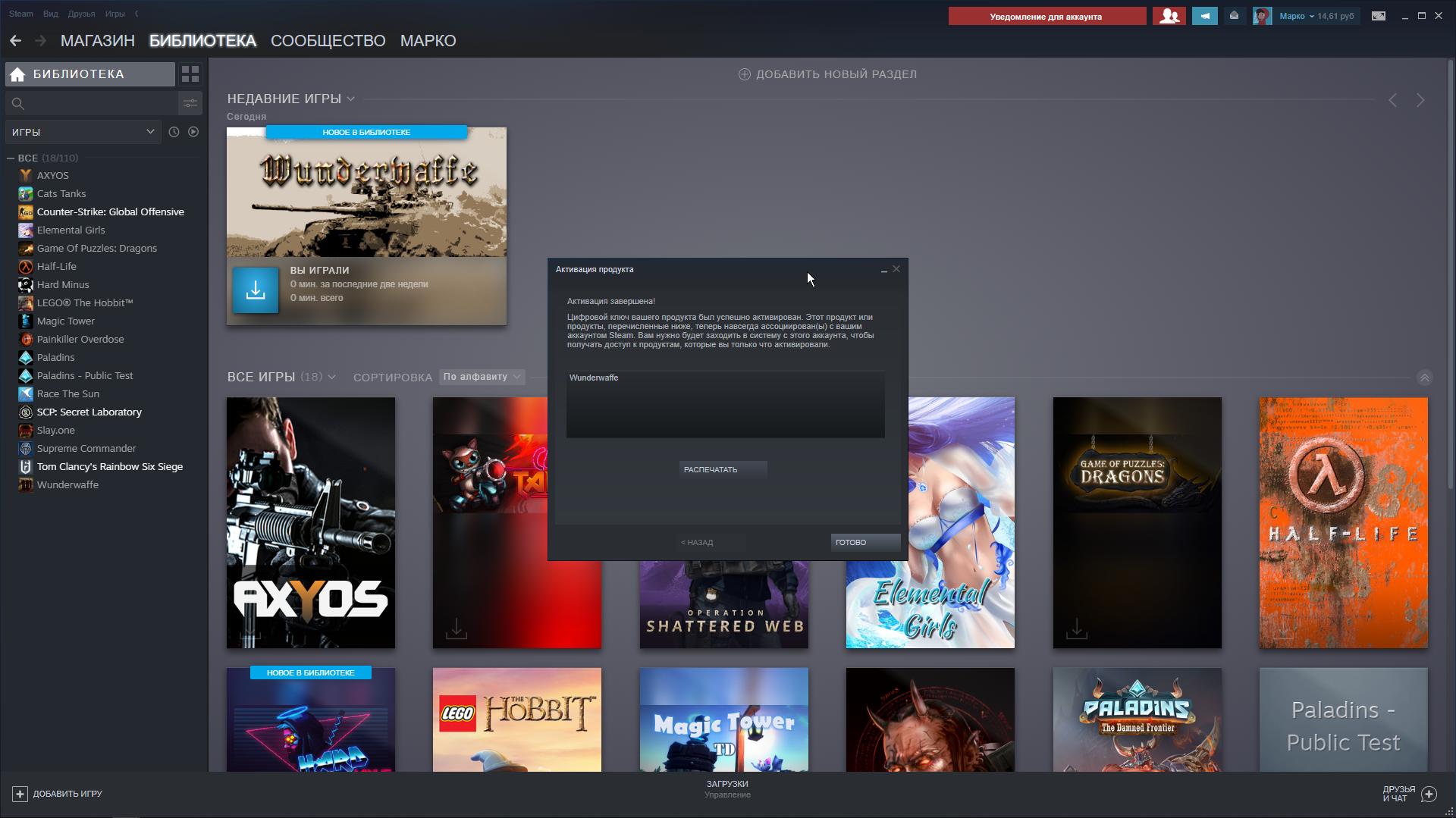Open the Half-Life game cover
Image resolution: width=1456 pixels, height=818 pixels.
tap(1343, 522)
